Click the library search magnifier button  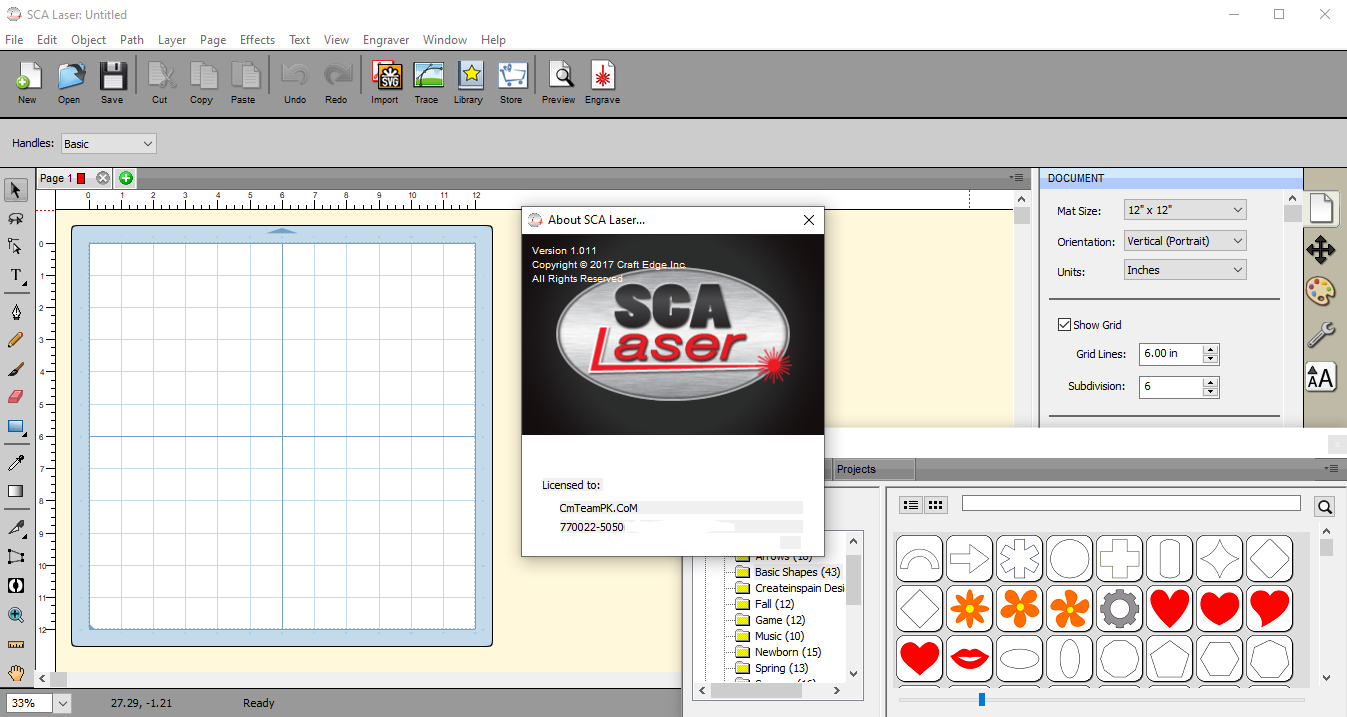pyautogui.click(x=1324, y=507)
